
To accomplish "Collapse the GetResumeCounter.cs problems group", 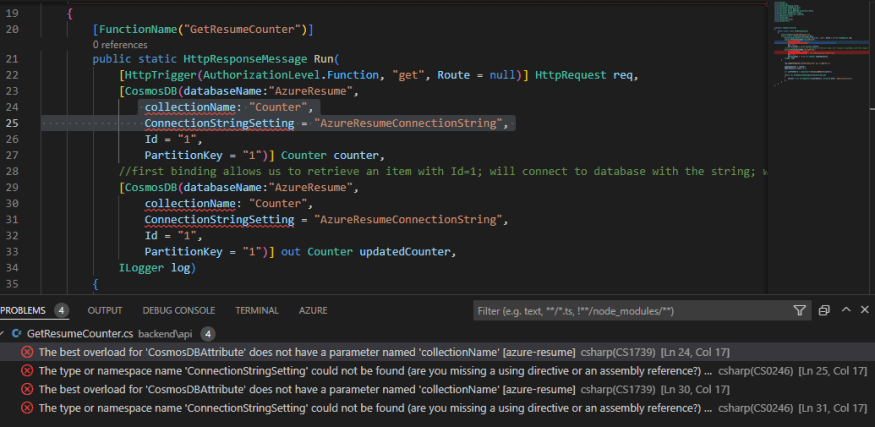I will coord(3,334).
